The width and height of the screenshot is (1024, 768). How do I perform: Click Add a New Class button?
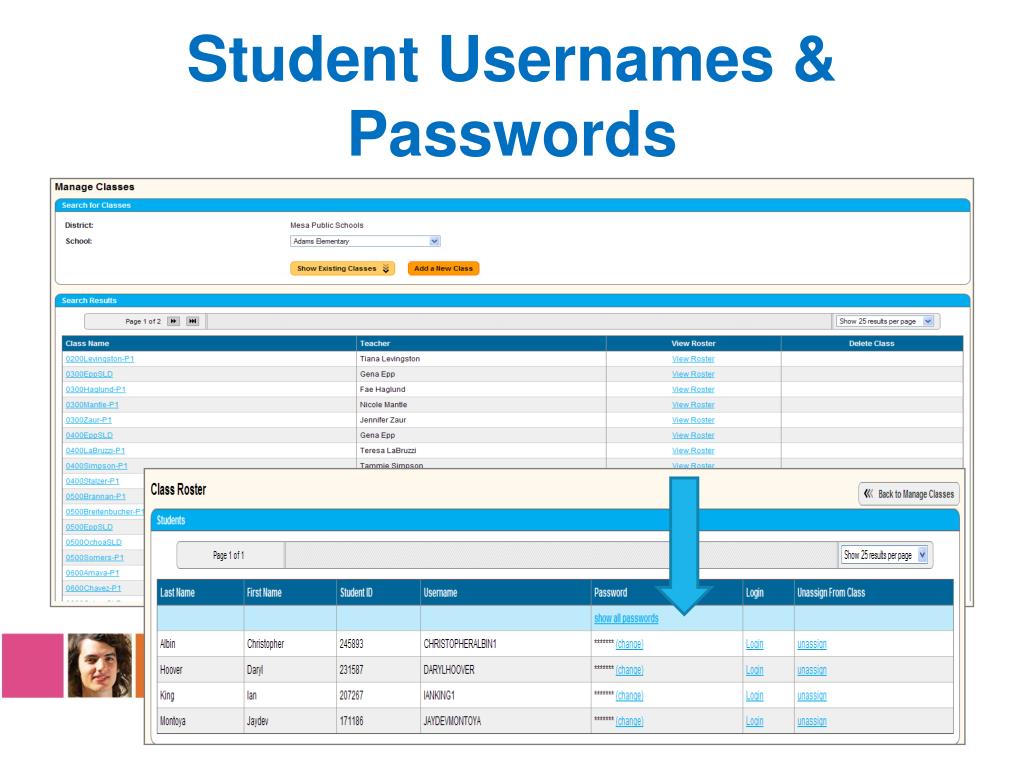tap(443, 268)
